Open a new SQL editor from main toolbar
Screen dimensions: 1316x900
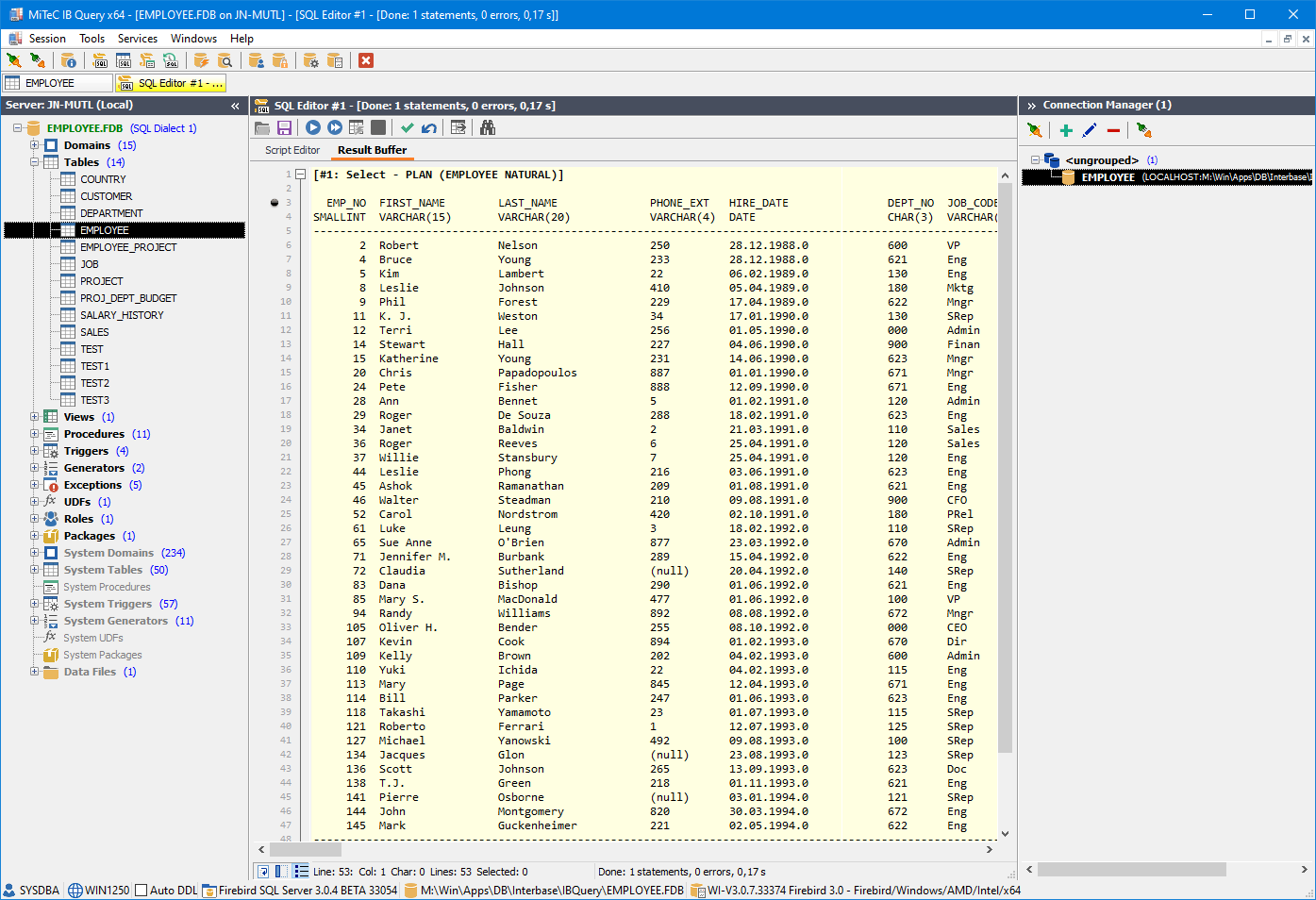[101, 60]
